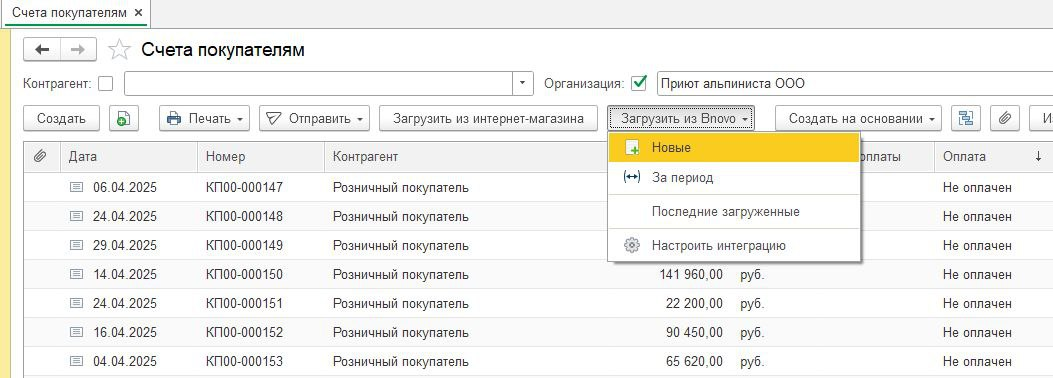This screenshot has height=378, width=1053.
Task: Add page to favorites with star icon
Action: pos(120,50)
